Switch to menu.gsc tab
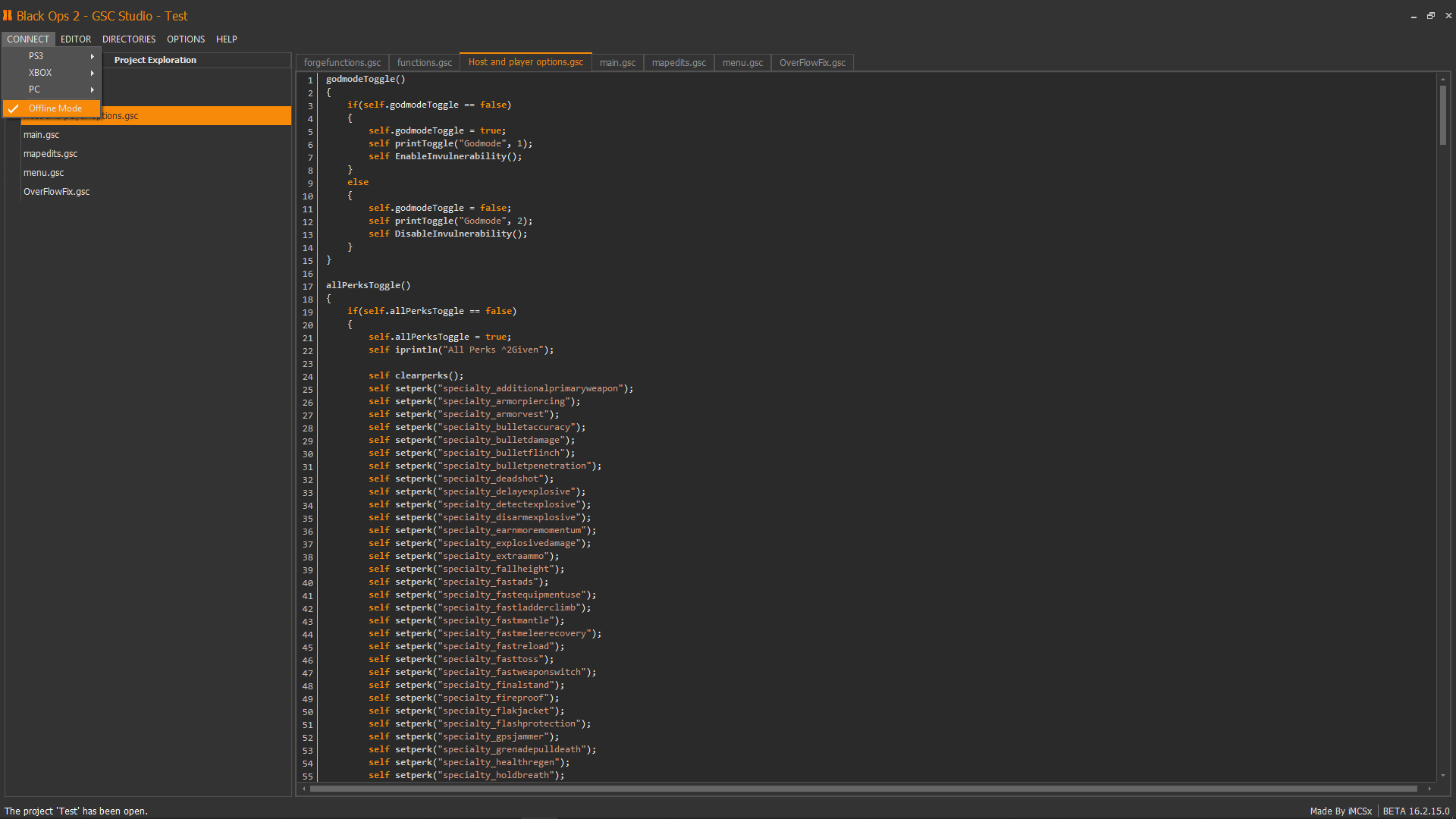 pos(742,63)
